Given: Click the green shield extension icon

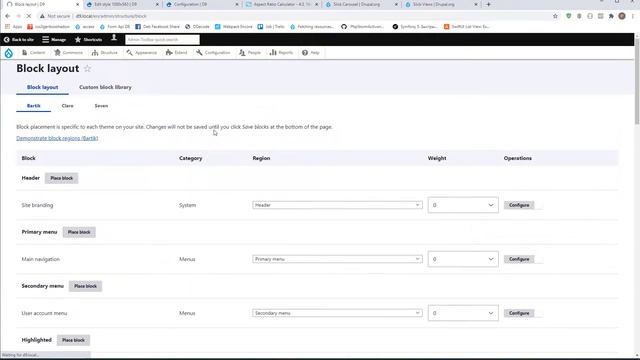Looking at the screenshot, I should (x=569, y=16).
